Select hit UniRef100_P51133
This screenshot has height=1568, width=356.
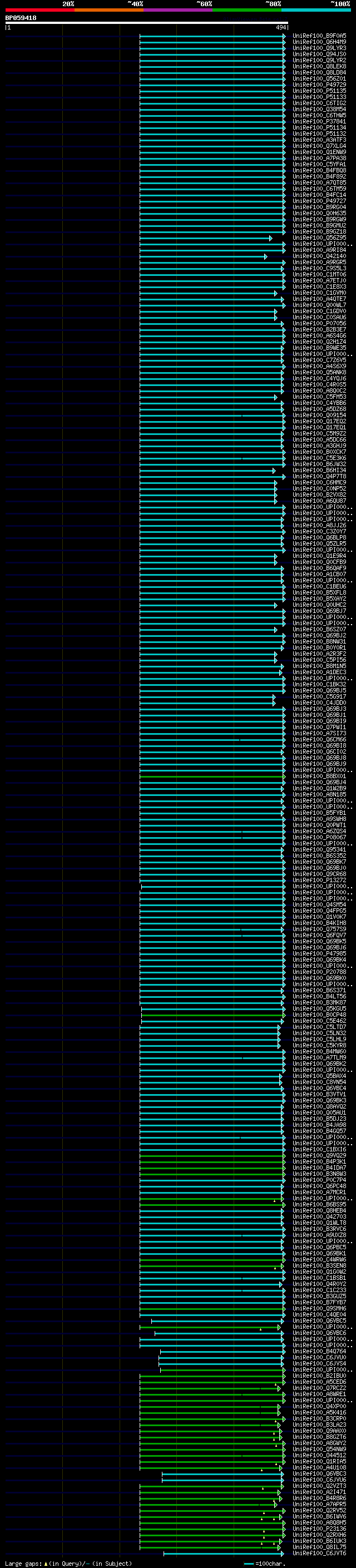319,97
